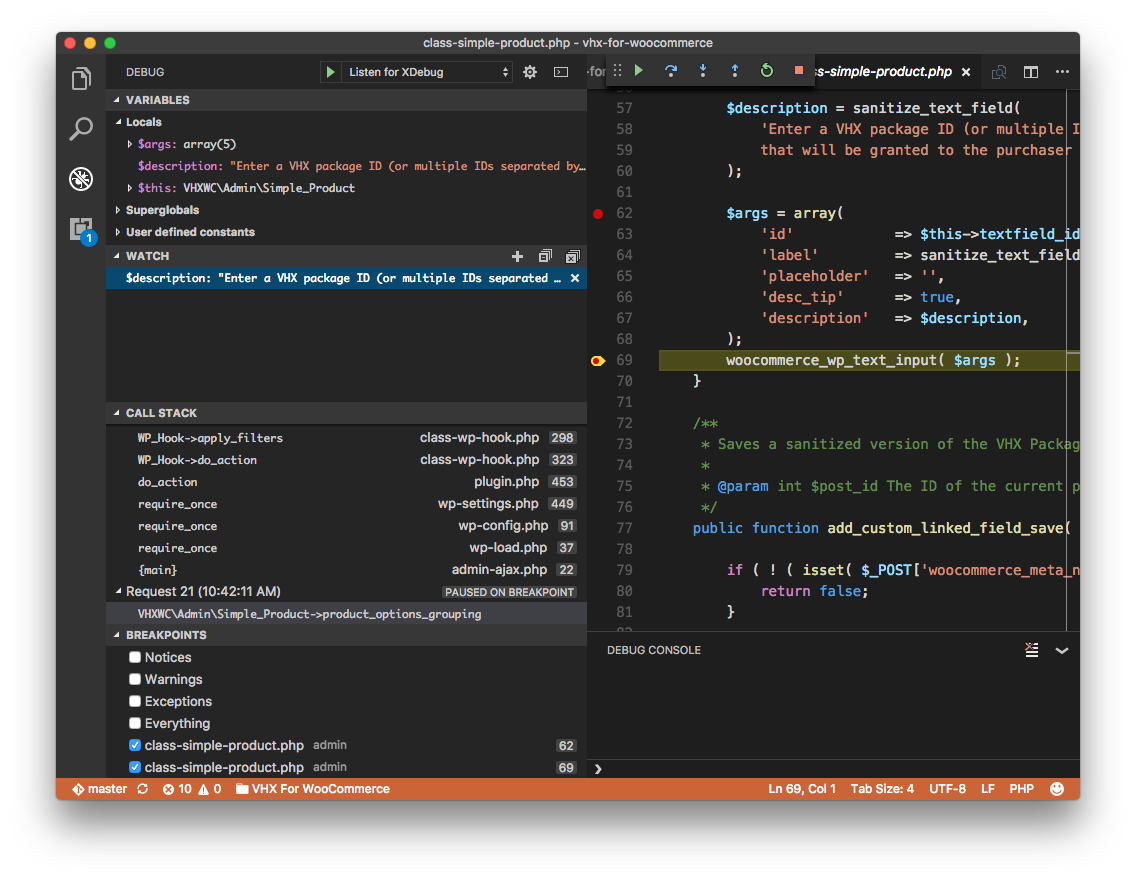Open the Extensions view showing a badge
Viewport: 1136px width, 880px height.
click(81, 229)
